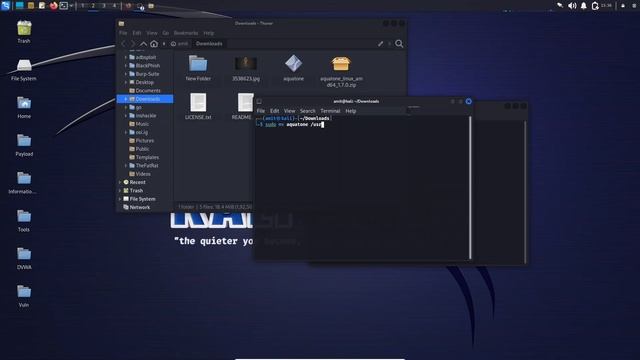Click the terminal window's vertical scrollbar
Image resolution: width=640 pixels, height=360 pixels.
coord(470,187)
